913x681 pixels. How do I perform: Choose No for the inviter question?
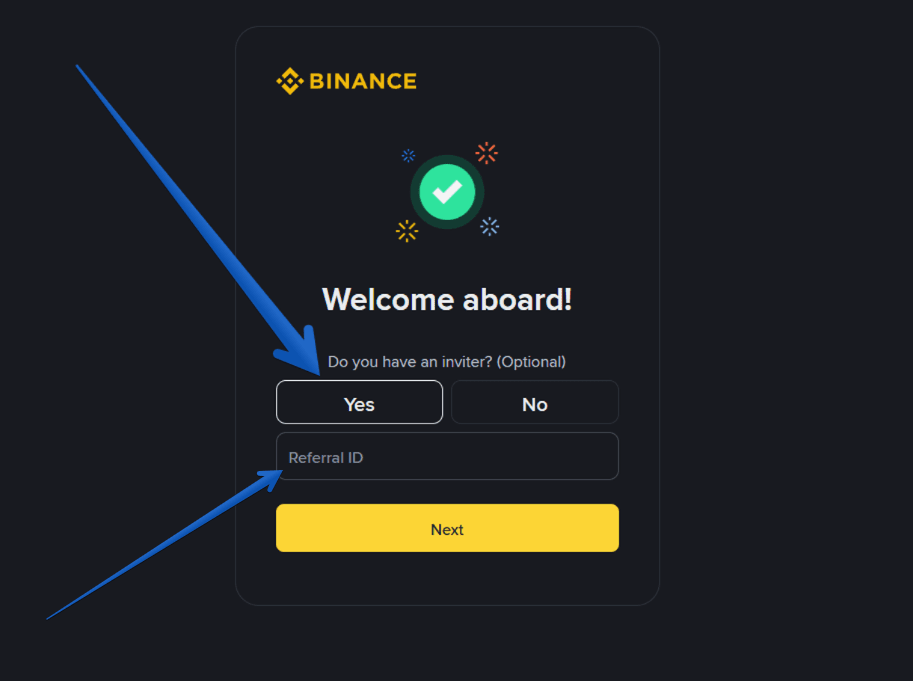(x=535, y=403)
